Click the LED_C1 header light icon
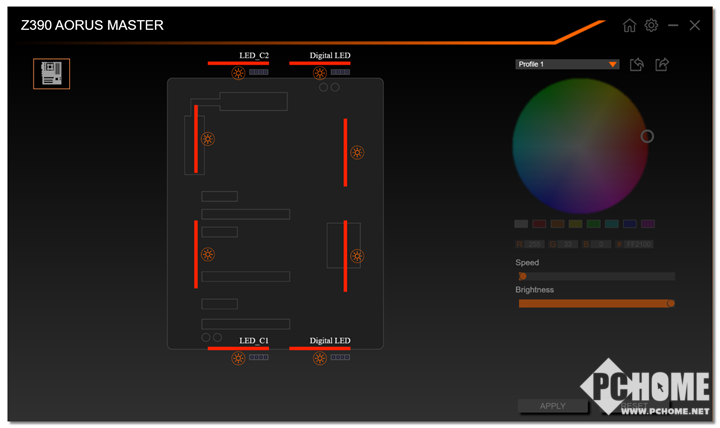Viewport: 720px width, 428px height. pos(238,357)
